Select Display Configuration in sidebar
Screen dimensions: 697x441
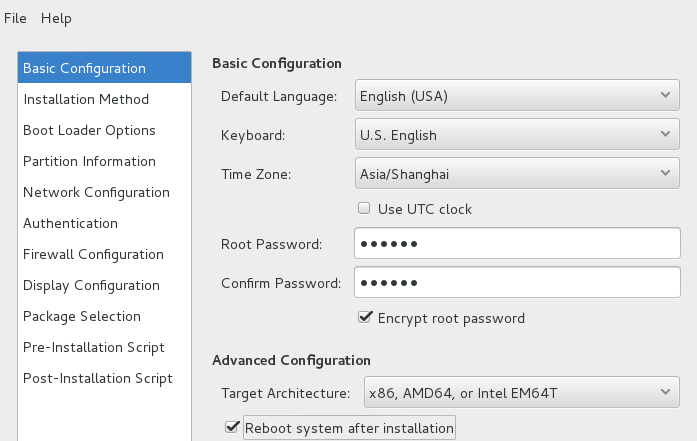[x=104, y=285]
